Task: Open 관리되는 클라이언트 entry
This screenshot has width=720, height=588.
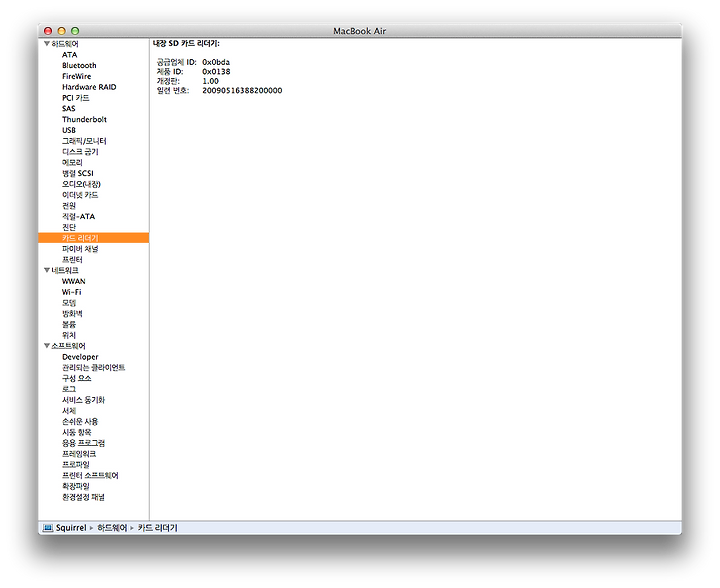Action: pos(93,368)
